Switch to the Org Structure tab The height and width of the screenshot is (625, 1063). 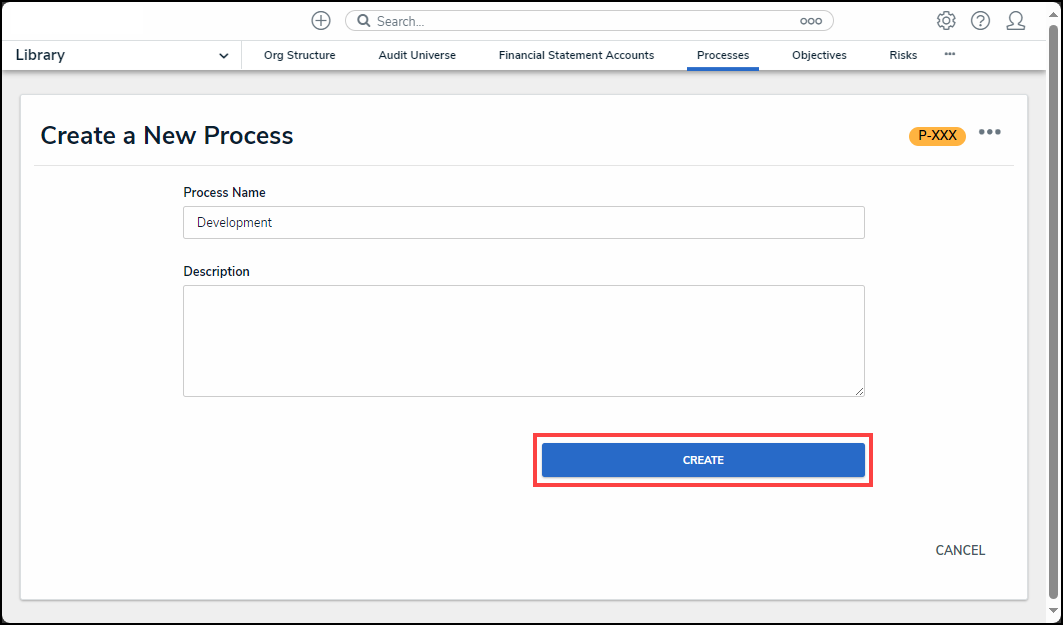299,56
